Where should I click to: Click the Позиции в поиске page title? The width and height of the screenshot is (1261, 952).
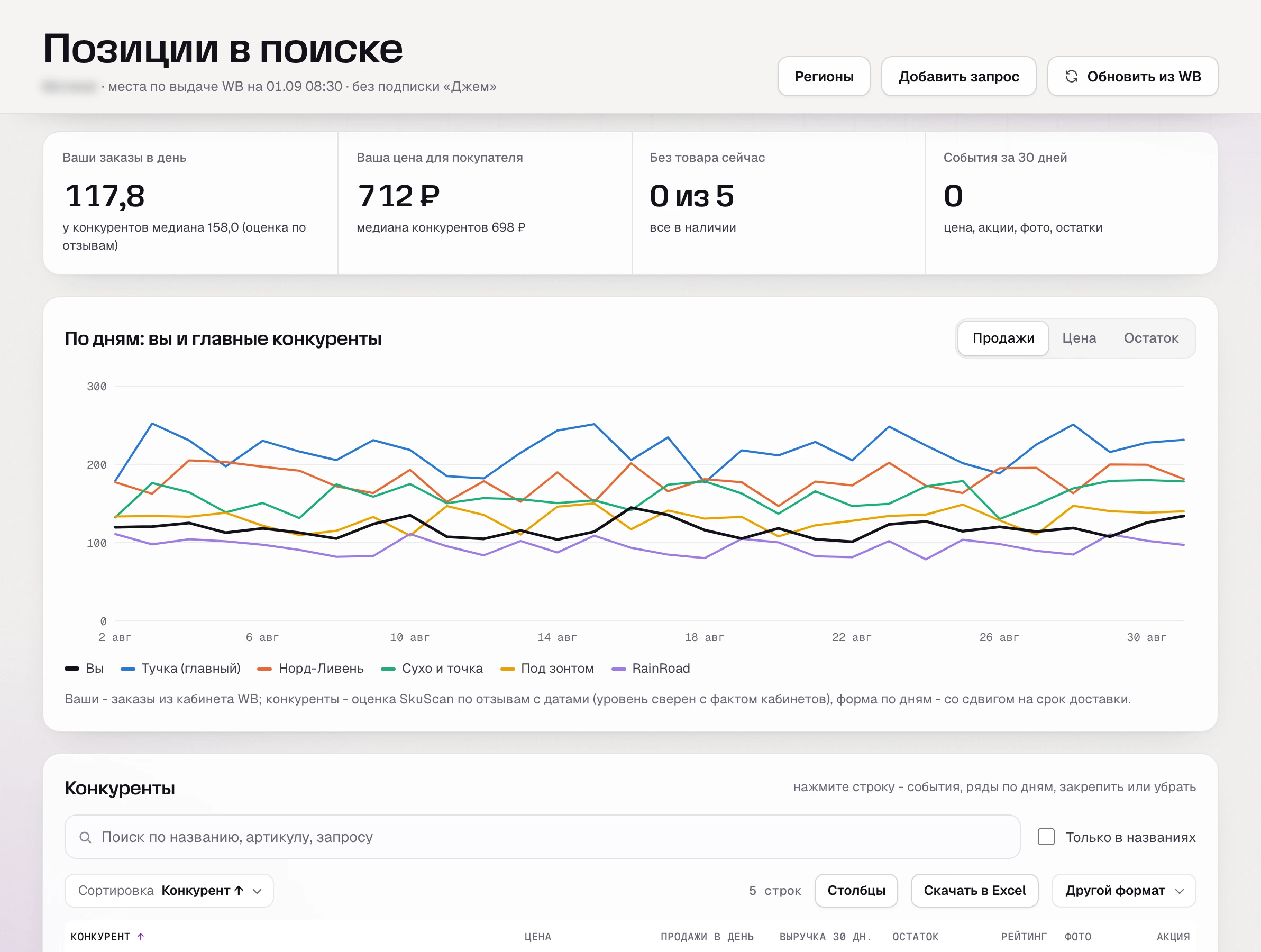(x=223, y=49)
